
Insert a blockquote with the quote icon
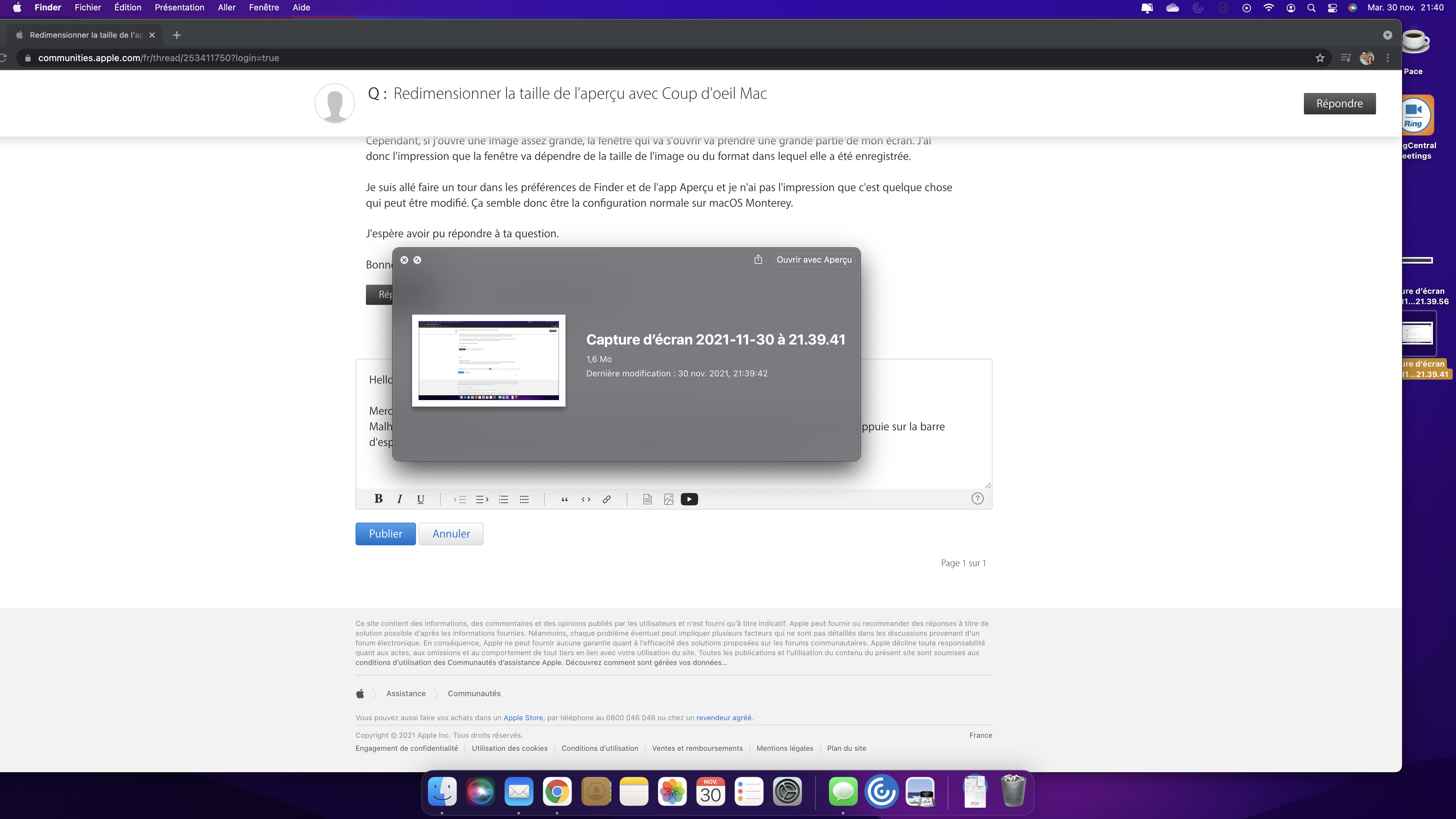pyautogui.click(x=564, y=499)
